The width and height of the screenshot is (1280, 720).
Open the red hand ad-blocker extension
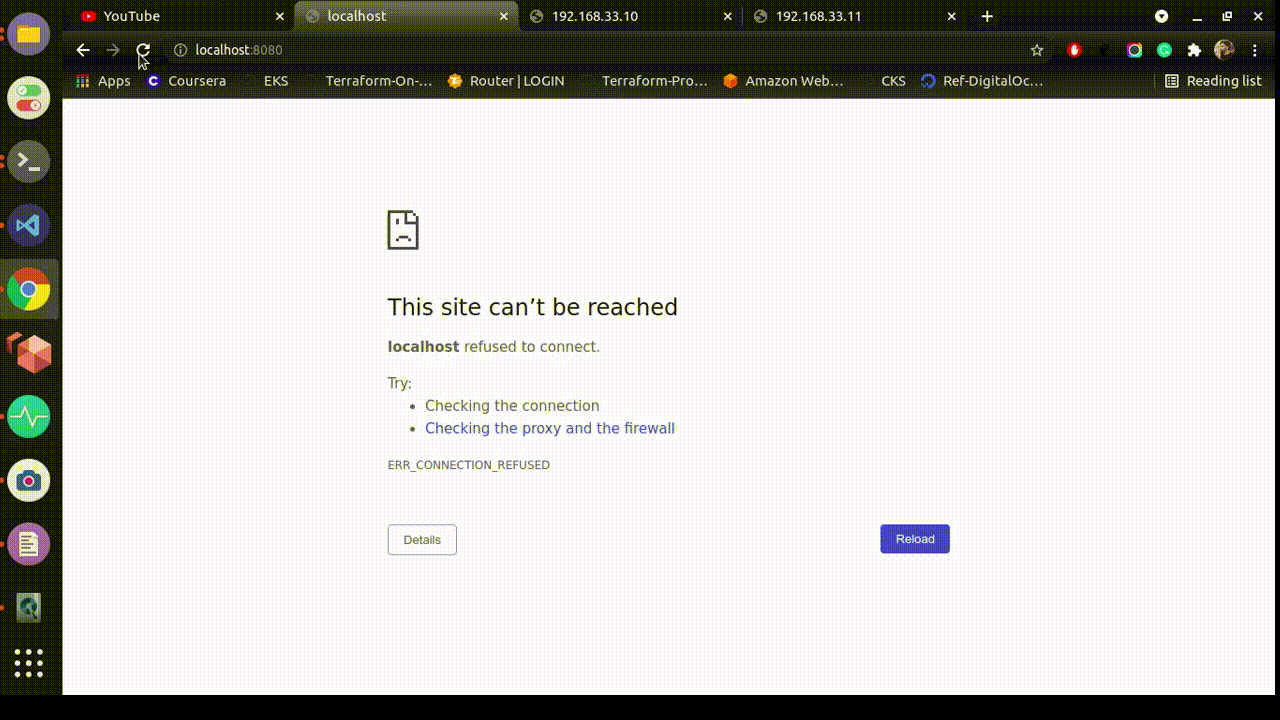[x=1074, y=50]
